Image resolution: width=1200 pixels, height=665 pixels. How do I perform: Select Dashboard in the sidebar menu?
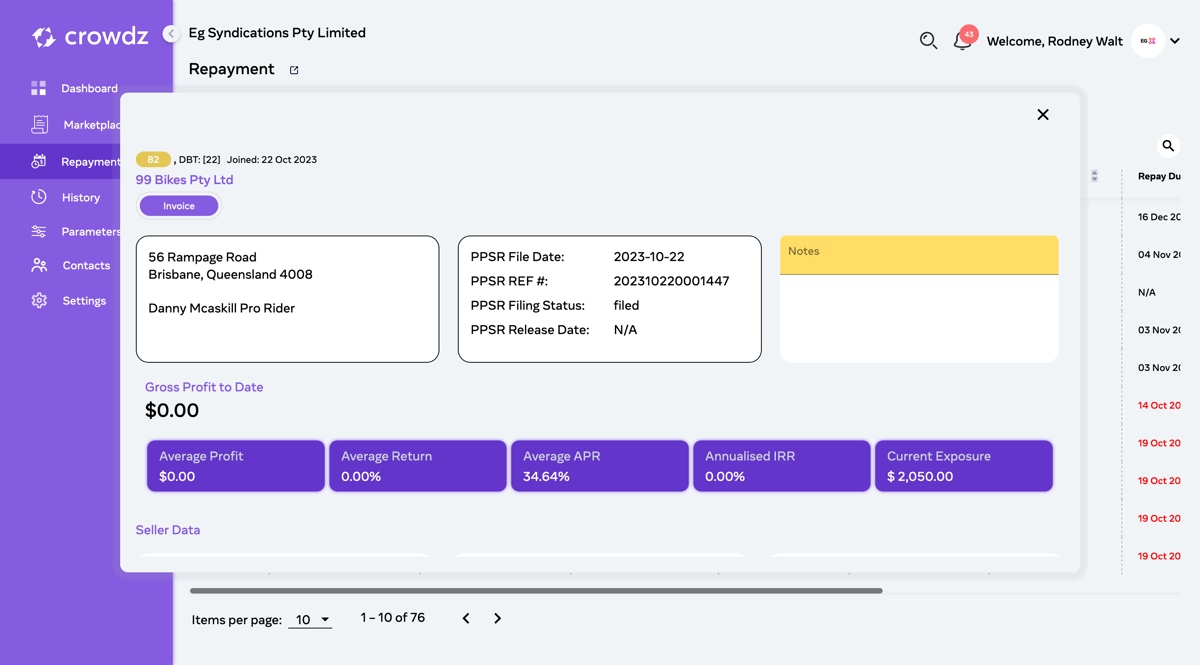tap(89, 88)
